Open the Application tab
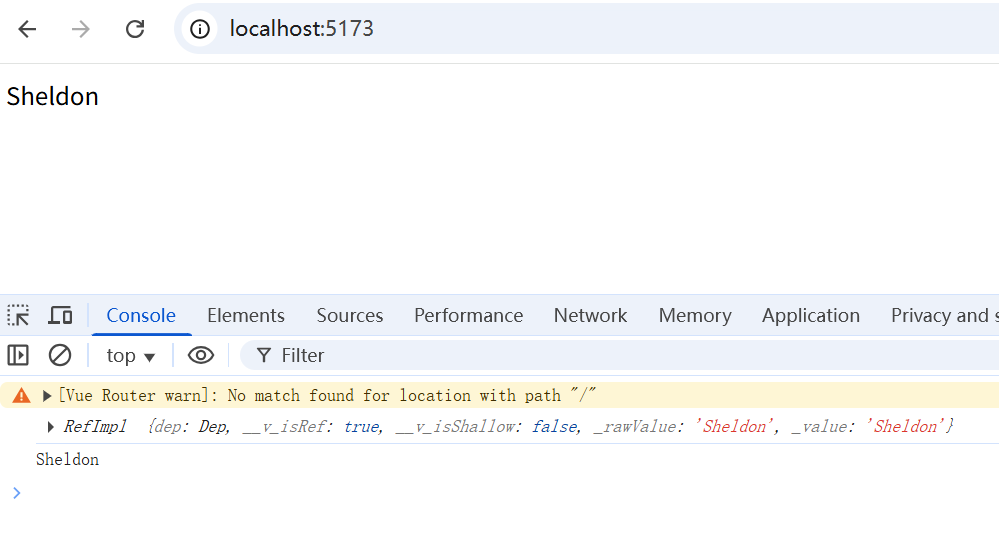Viewport: 999px width, 534px height. point(811,315)
